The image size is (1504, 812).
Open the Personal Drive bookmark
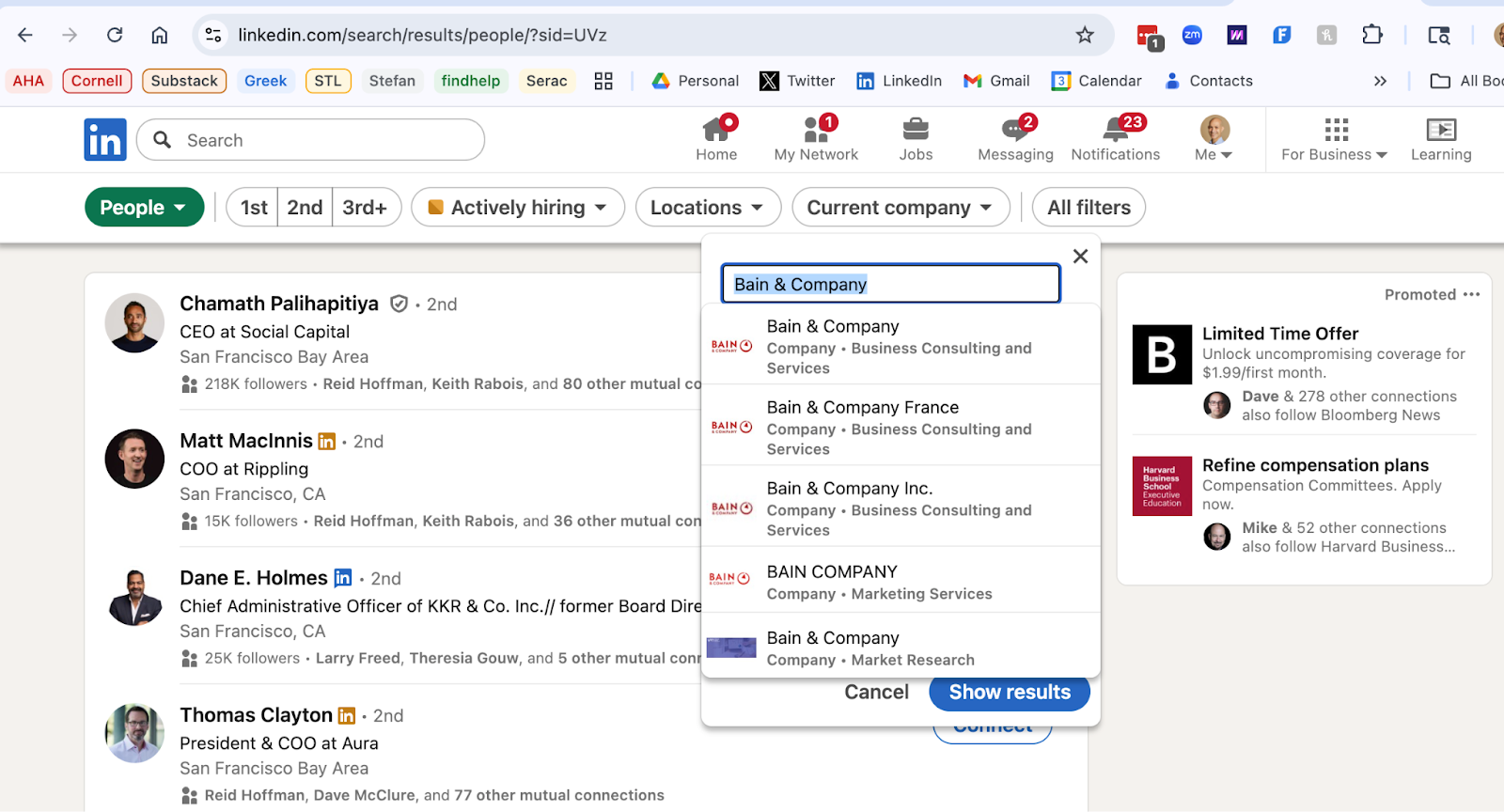696,81
